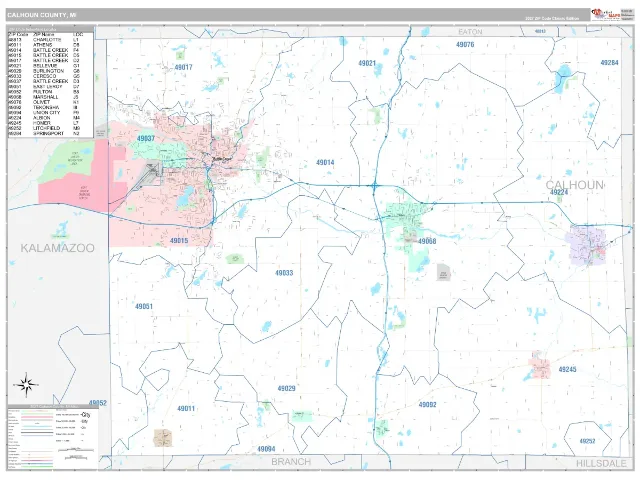Click the 49037 ZIP label on the map

146,138
